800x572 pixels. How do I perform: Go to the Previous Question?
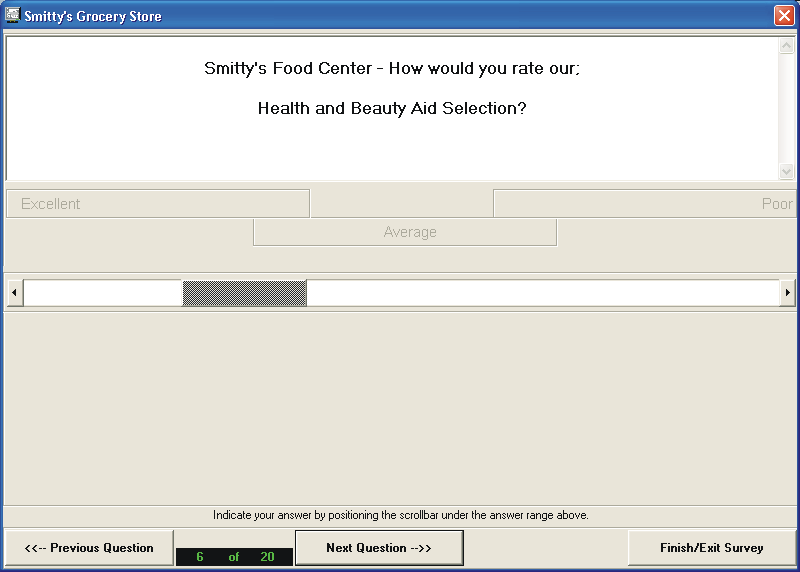89,548
